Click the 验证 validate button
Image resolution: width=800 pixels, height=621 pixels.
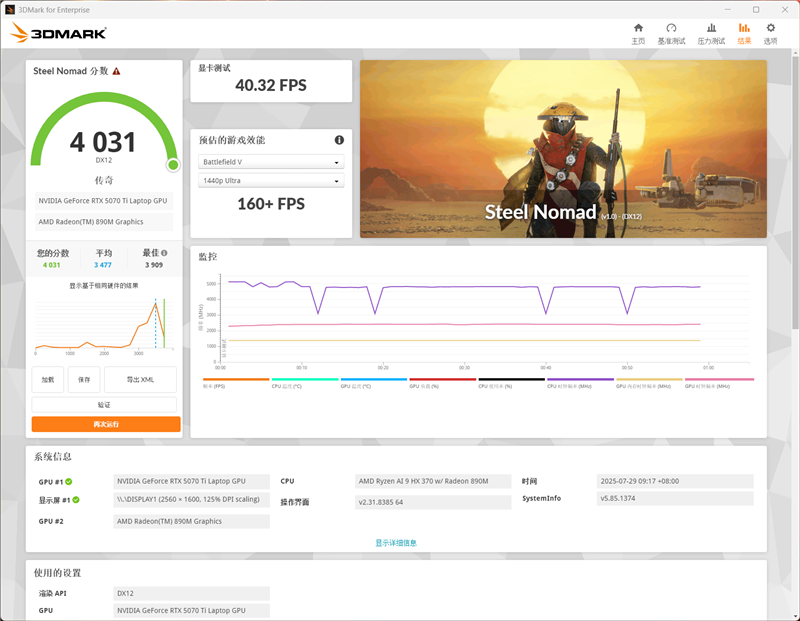coord(104,405)
